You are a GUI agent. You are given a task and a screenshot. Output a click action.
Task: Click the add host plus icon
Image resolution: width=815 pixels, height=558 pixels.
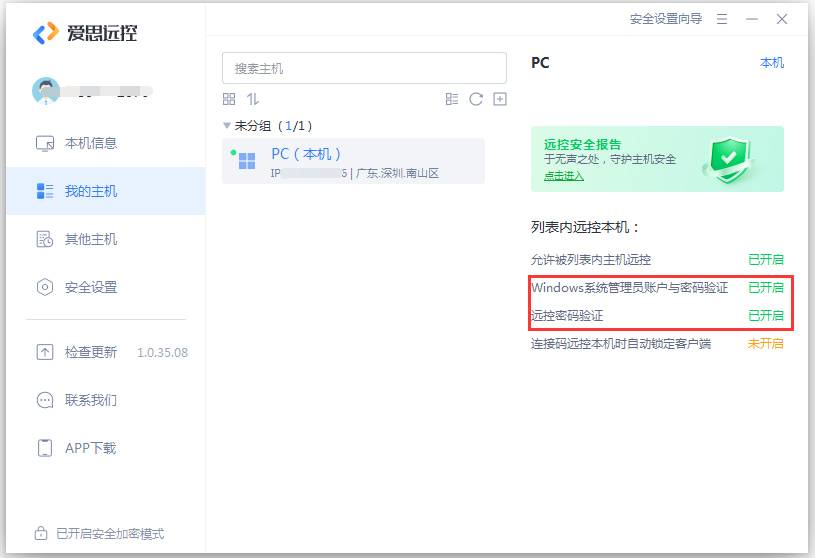pos(500,99)
